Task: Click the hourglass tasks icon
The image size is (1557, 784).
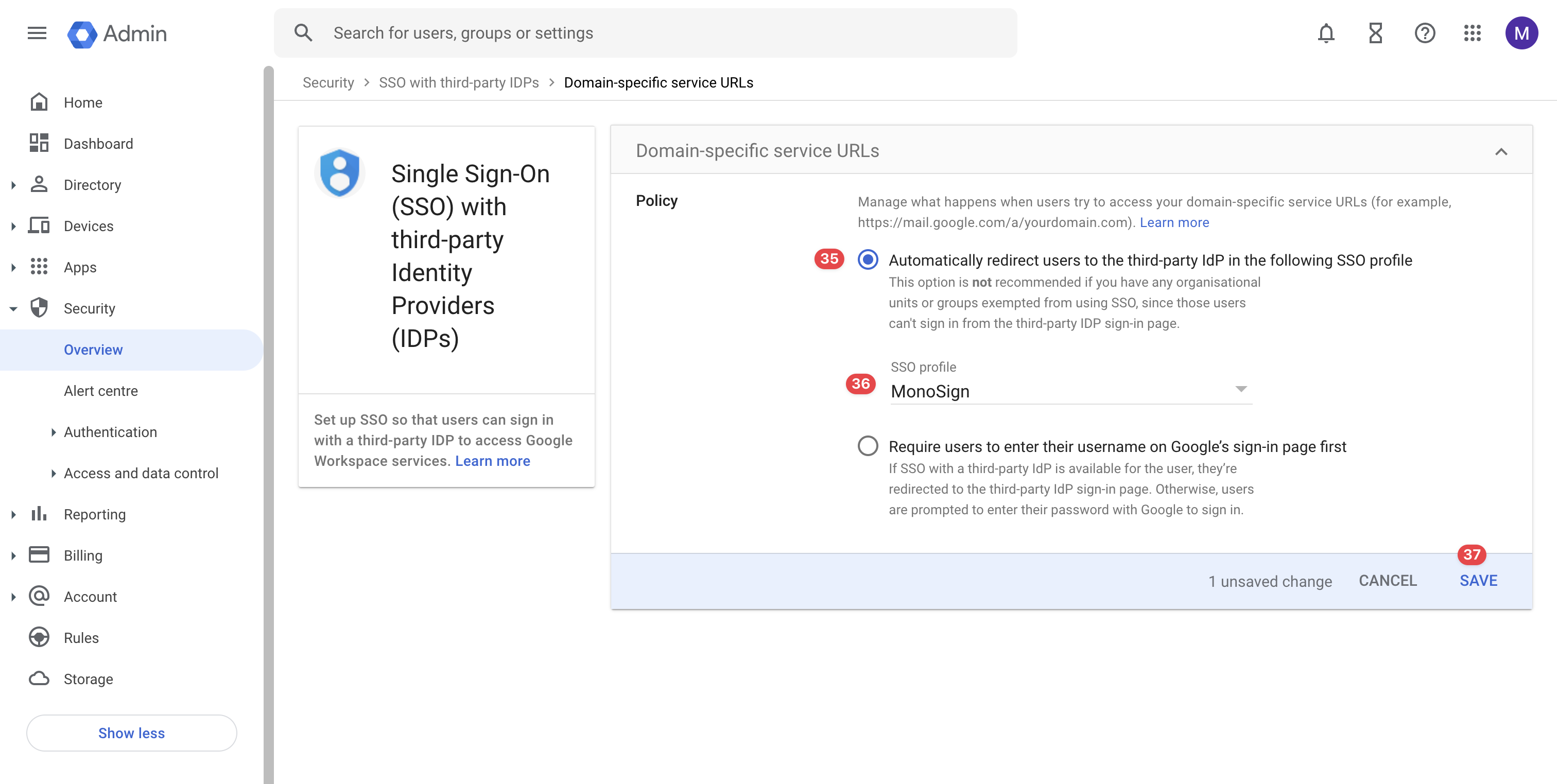Action: pyautogui.click(x=1375, y=33)
